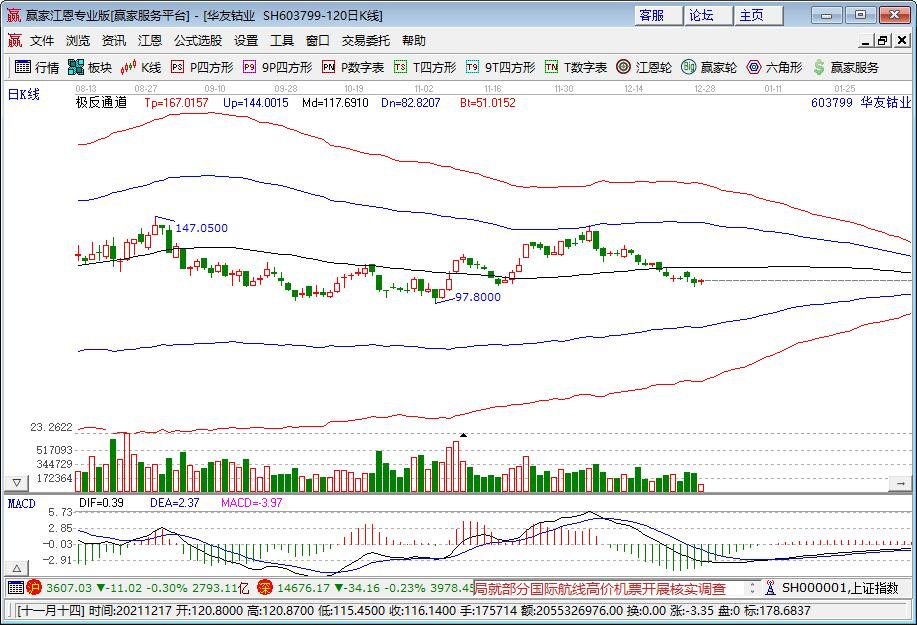
Task: Click the 深 Shenzhen index badge
Action: coord(266,588)
